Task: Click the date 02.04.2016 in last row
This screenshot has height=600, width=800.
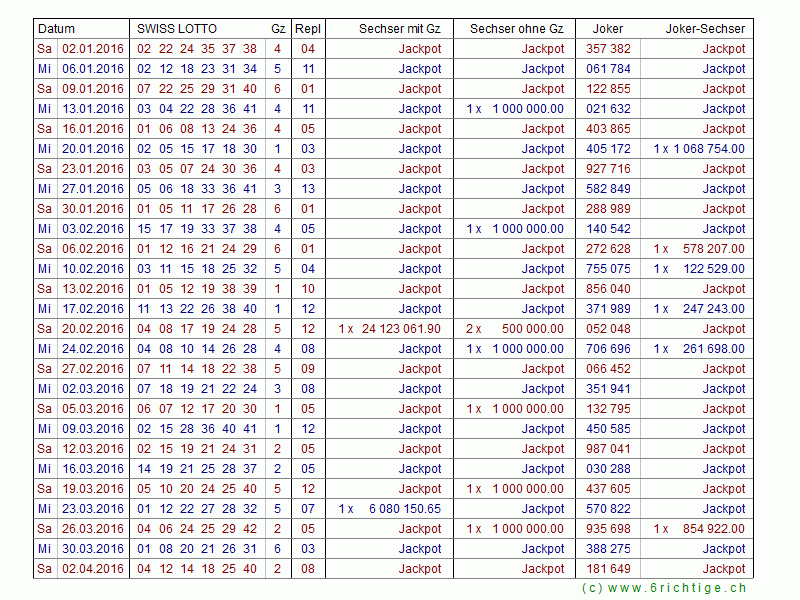Action: click(x=93, y=569)
